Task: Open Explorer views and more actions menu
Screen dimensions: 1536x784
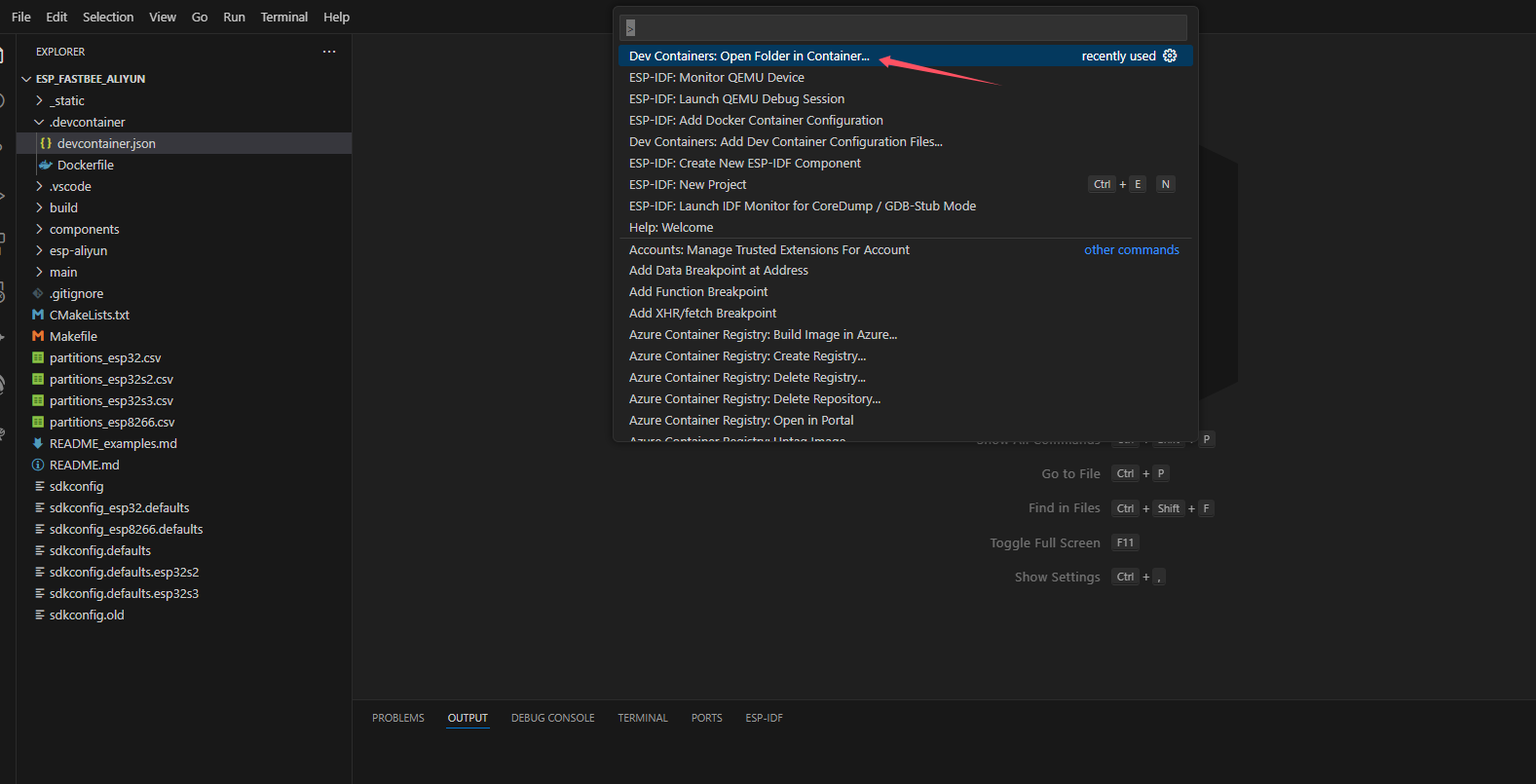Action: pos(329,52)
